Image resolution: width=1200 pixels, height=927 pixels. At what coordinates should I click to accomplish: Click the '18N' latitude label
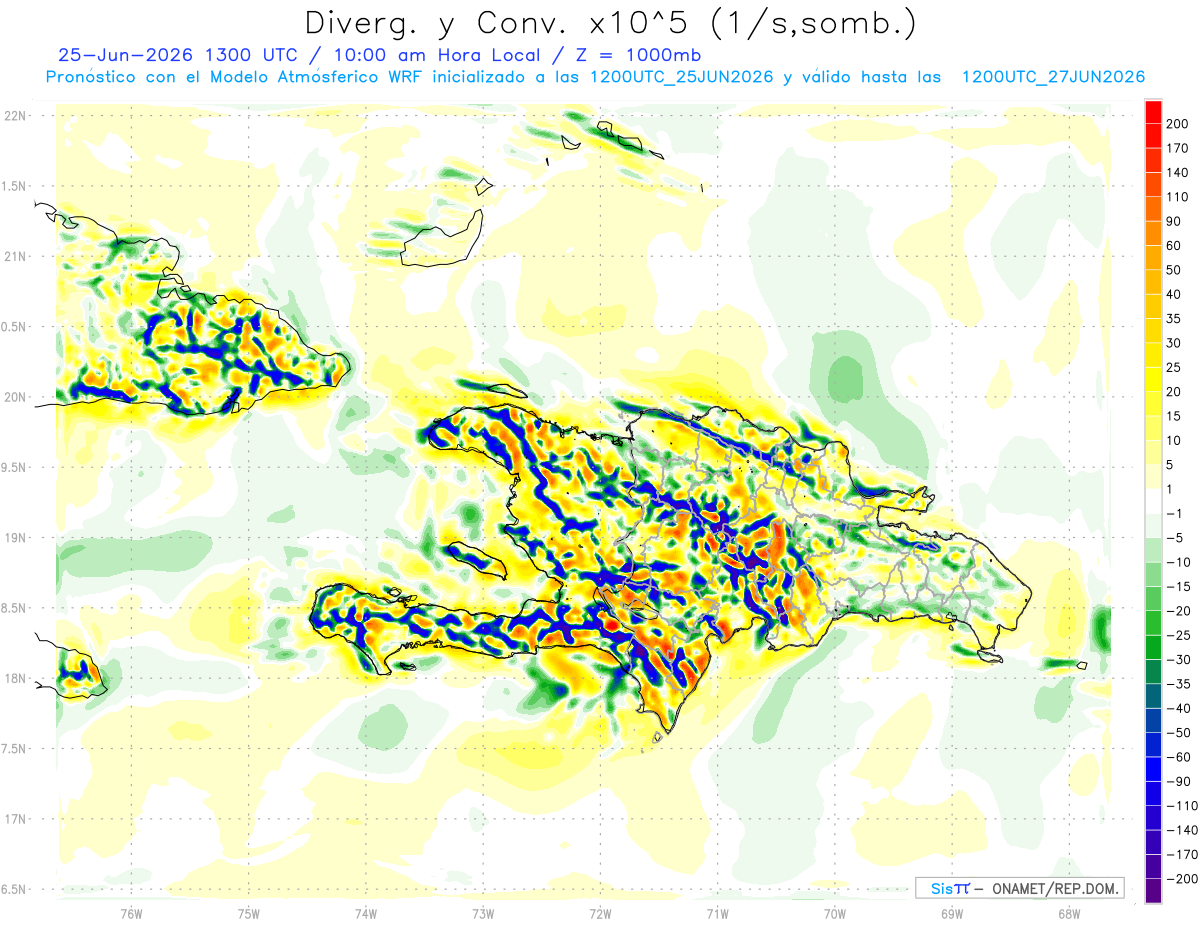pyautogui.click(x=15, y=678)
